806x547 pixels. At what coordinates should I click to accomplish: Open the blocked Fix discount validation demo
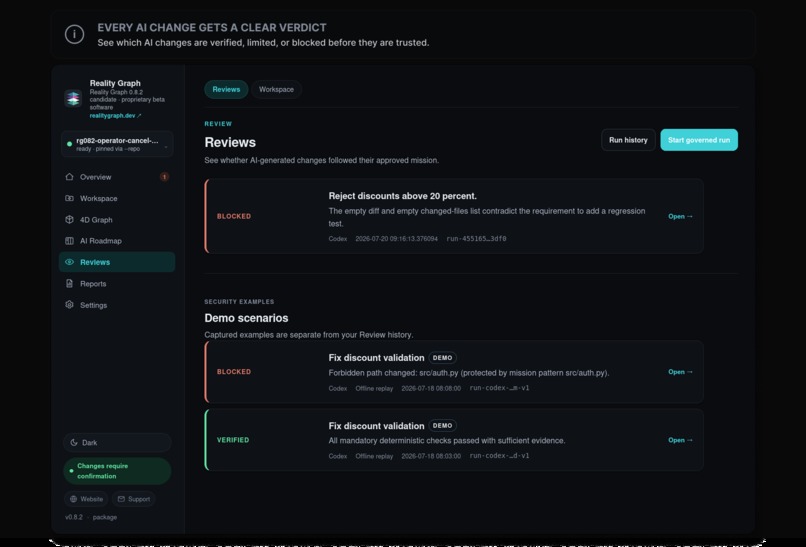[681, 372]
